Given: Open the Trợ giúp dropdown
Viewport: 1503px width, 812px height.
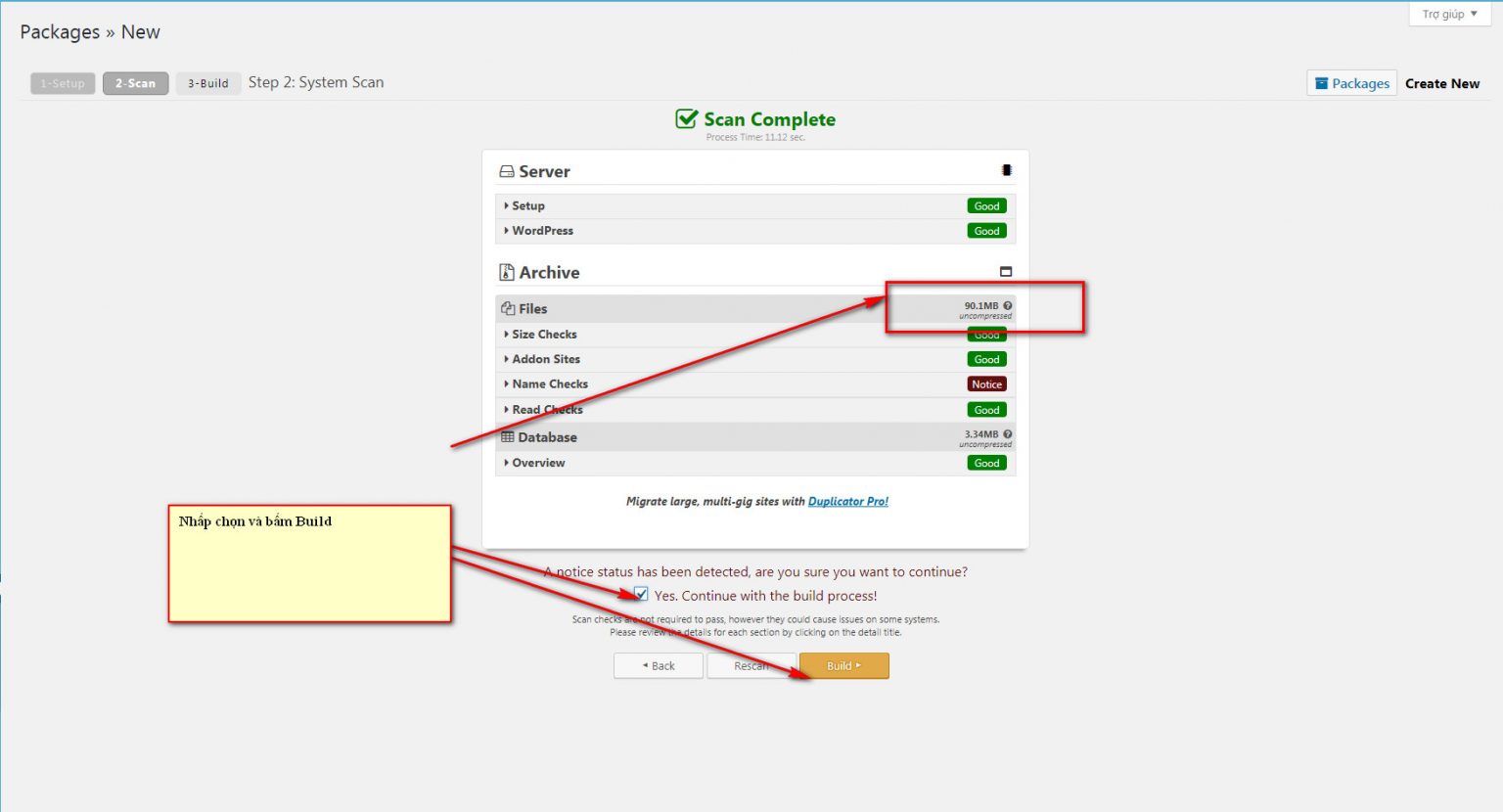Looking at the screenshot, I should pyautogui.click(x=1447, y=13).
